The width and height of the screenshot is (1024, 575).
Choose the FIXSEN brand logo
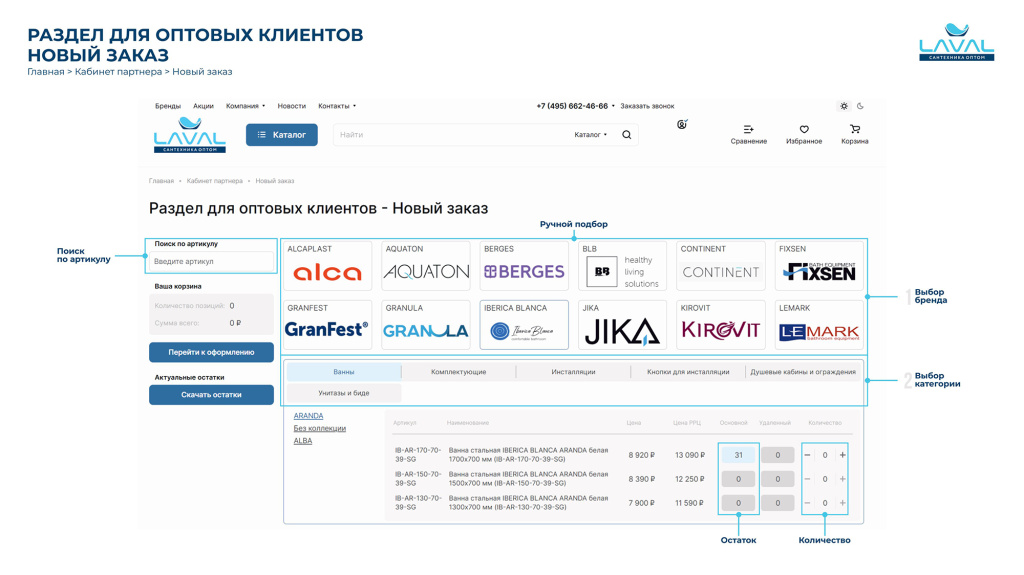(x=819, y=271)
